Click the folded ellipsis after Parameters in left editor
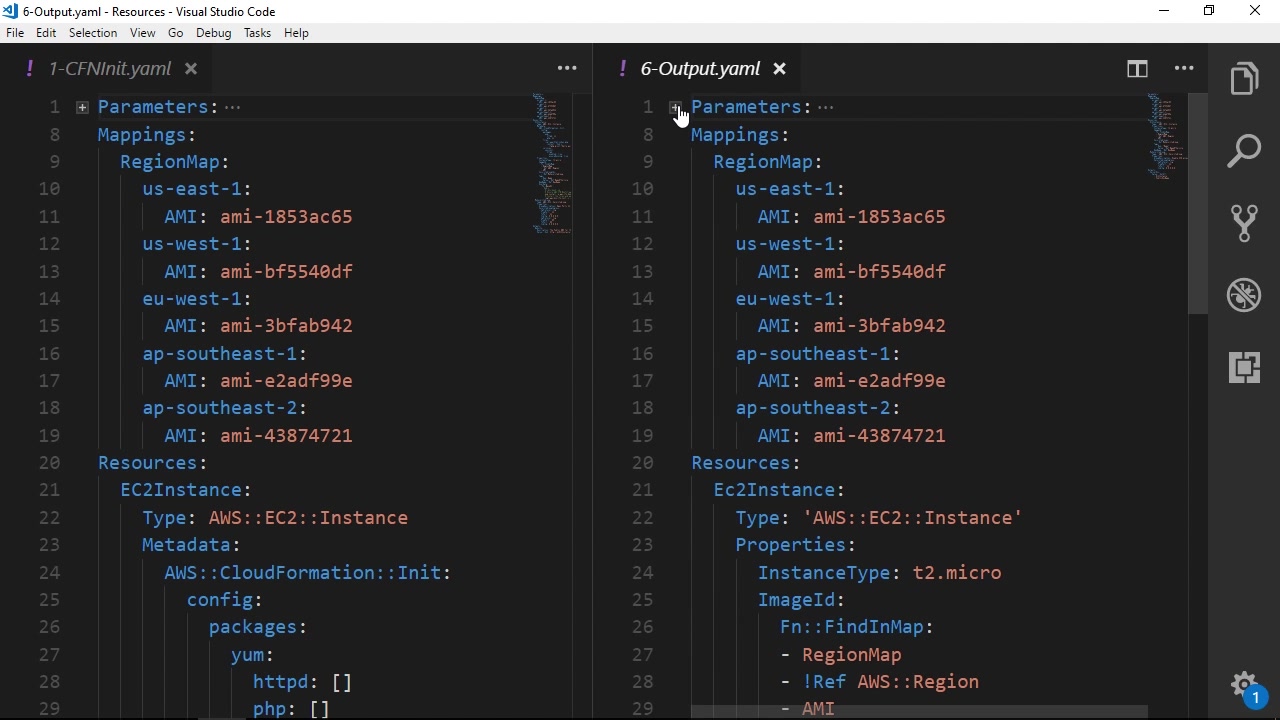The height and width of the screenshot is (720, 1280). (233, 108)
